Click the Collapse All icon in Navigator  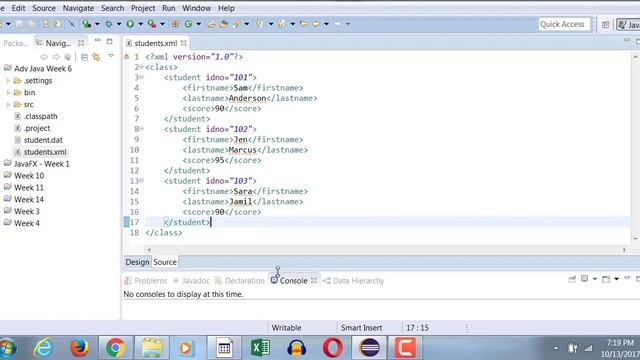[84, 57]
